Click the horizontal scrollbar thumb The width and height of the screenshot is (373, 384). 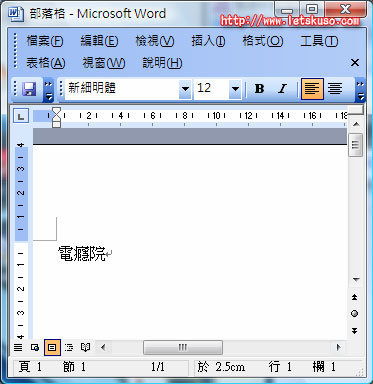click(183, 348)
